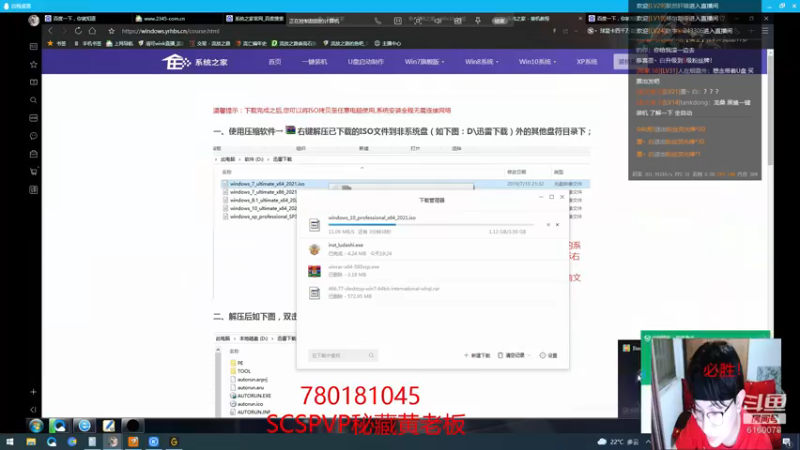
Task: Go back with the browser back arrow
Action: coord(50,31)
